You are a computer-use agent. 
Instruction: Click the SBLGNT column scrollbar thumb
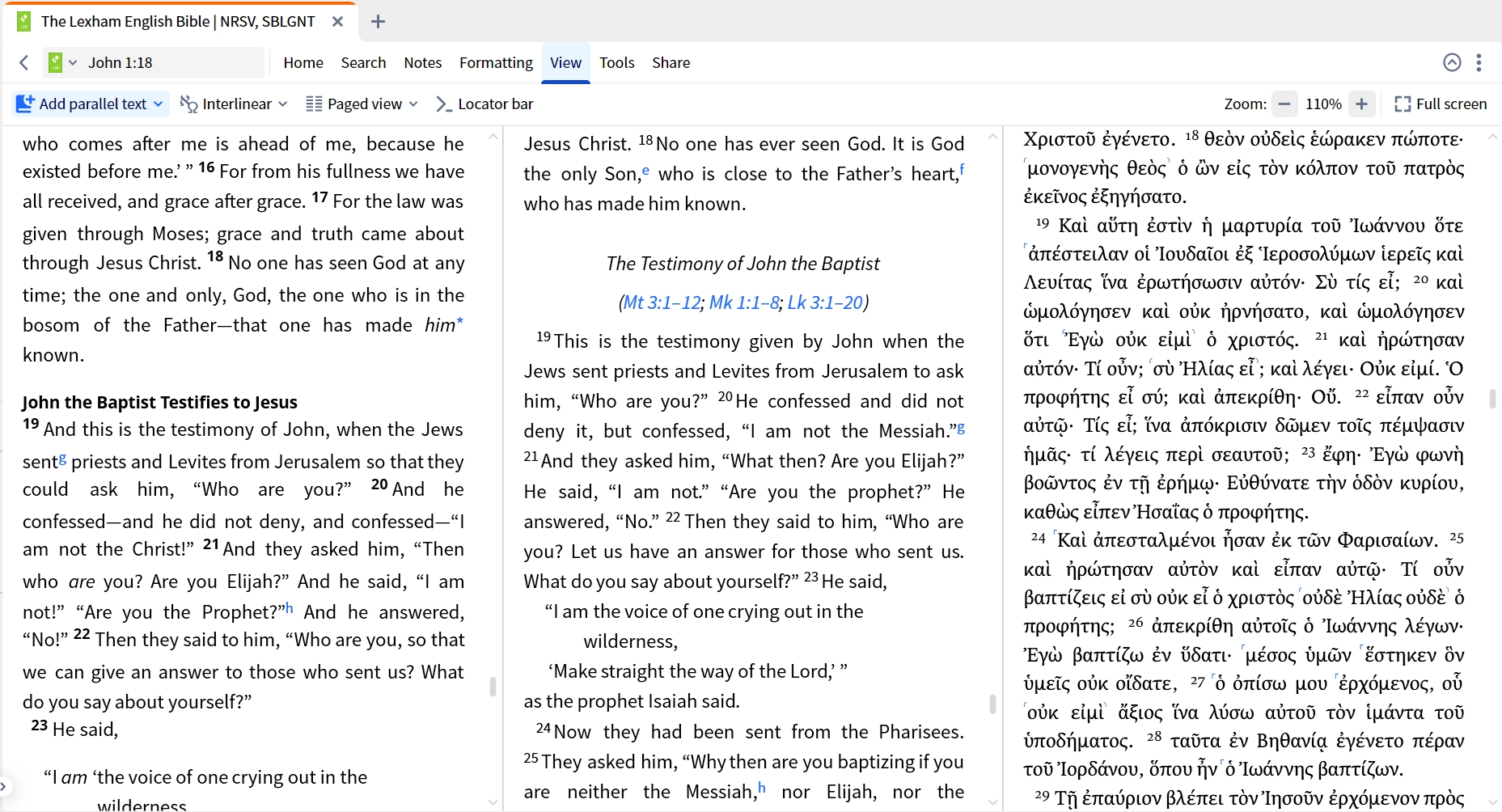click(x=1492, y=398)
